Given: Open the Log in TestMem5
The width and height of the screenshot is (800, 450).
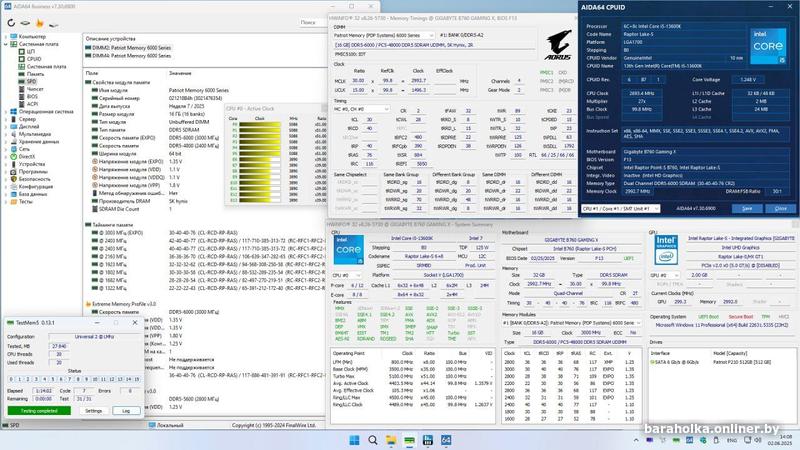Looking at the screenshot, I should (x=126, y=411).
